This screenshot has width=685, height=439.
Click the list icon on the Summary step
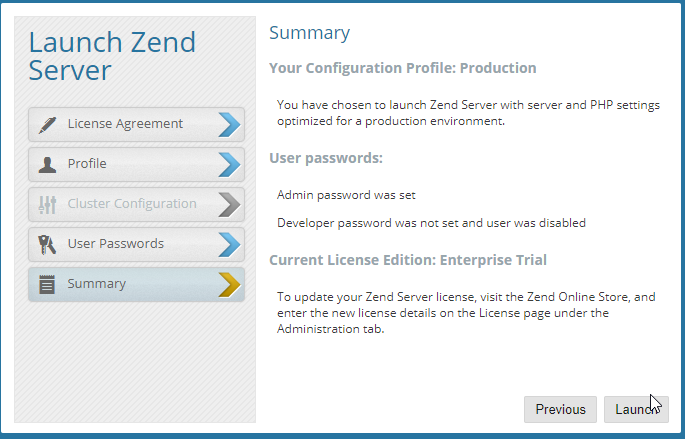coord(46,284)
